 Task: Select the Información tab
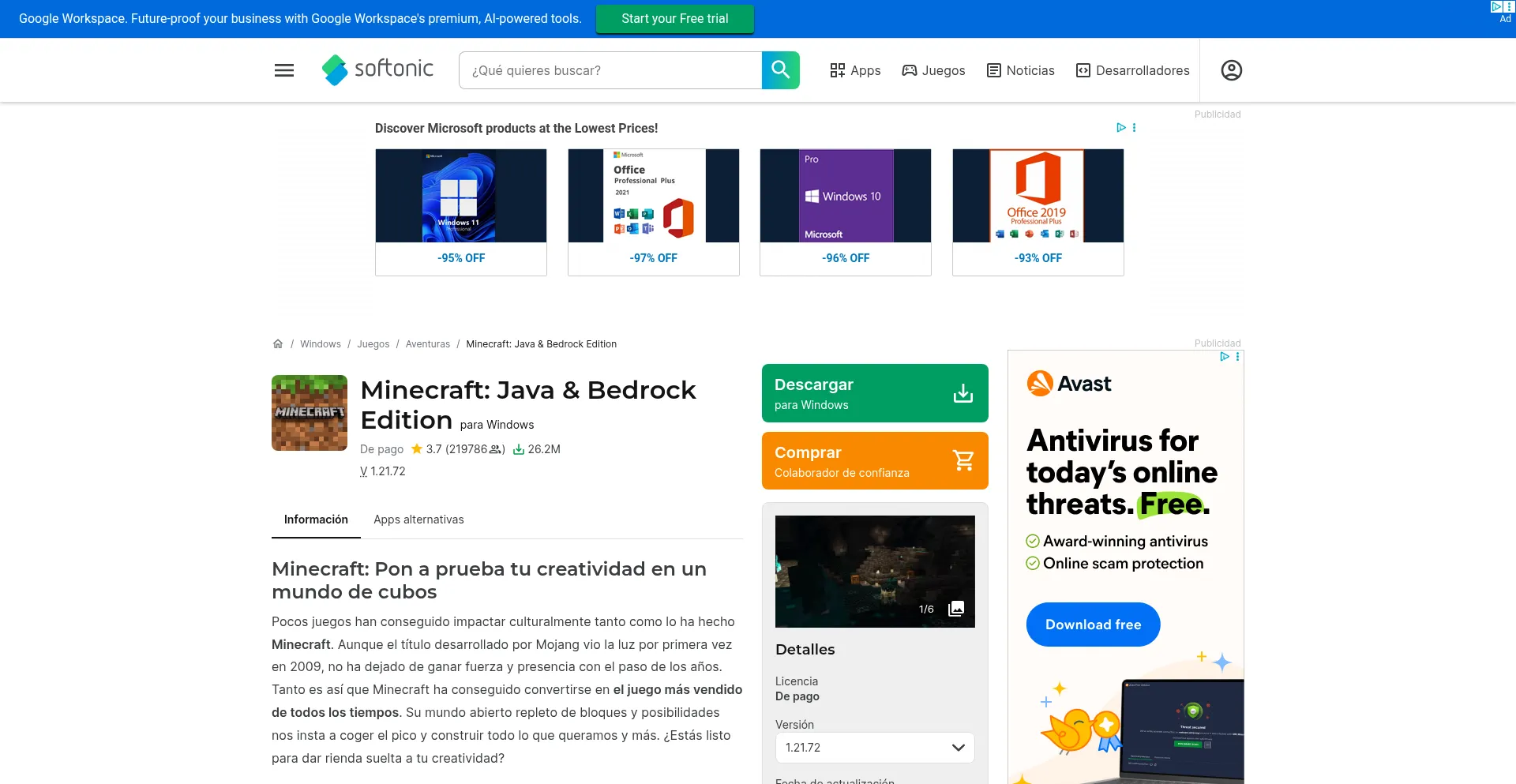[x=316, y=520]
